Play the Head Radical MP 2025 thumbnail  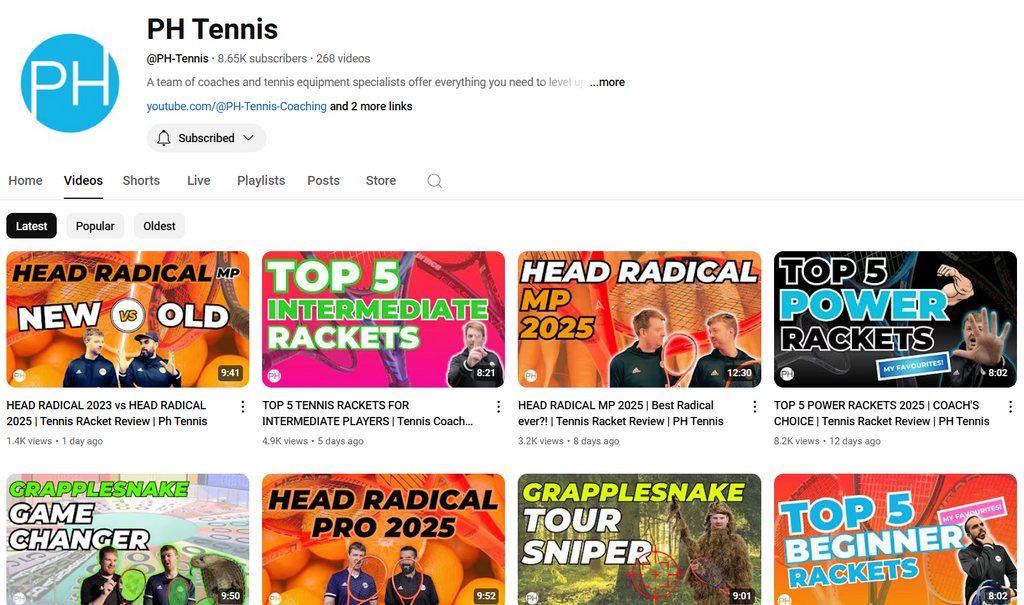click(639, 319)
